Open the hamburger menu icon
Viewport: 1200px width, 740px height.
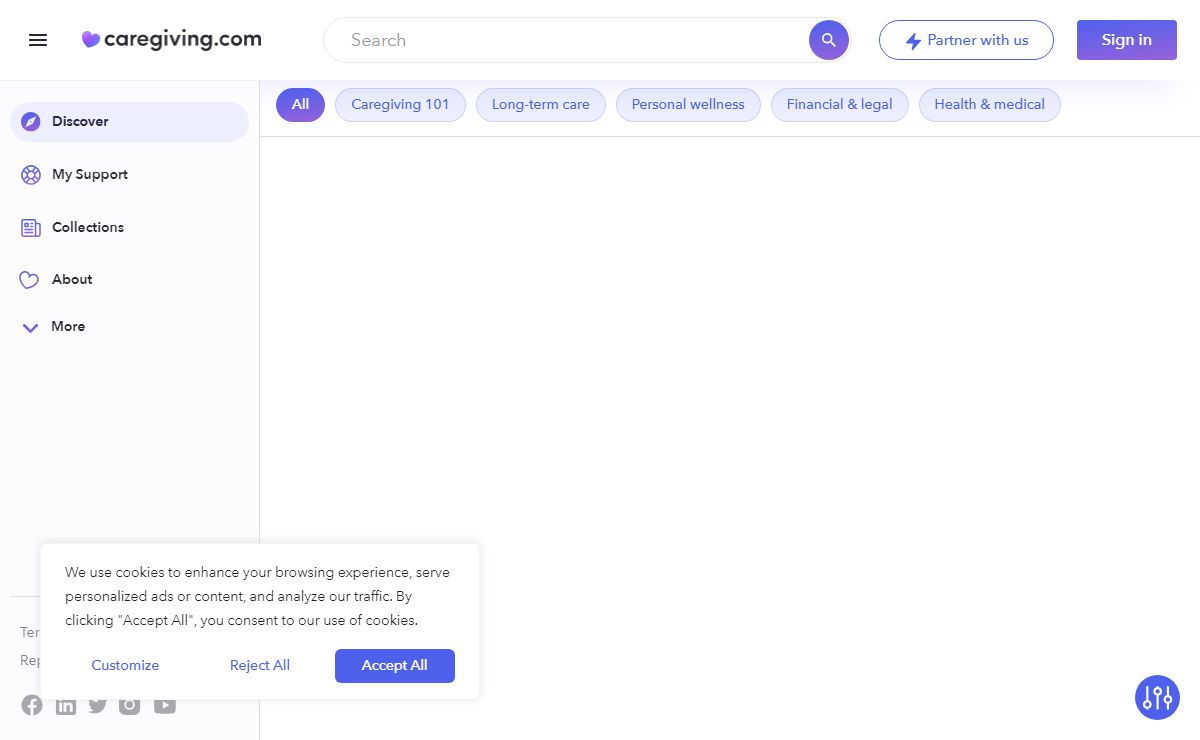[x=38, y=40]
